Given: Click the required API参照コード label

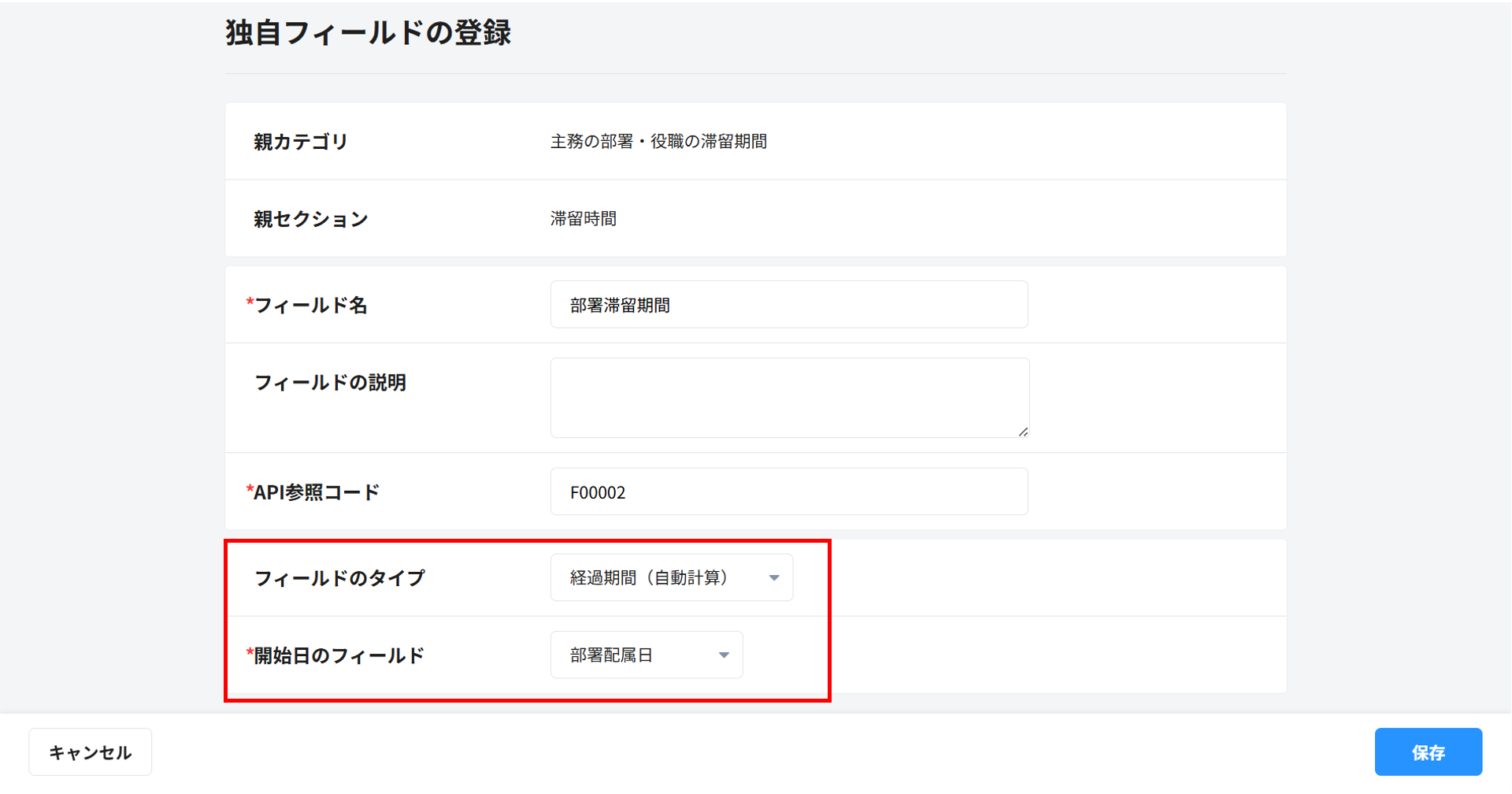Looking at the screenshot, I should 316,492.
